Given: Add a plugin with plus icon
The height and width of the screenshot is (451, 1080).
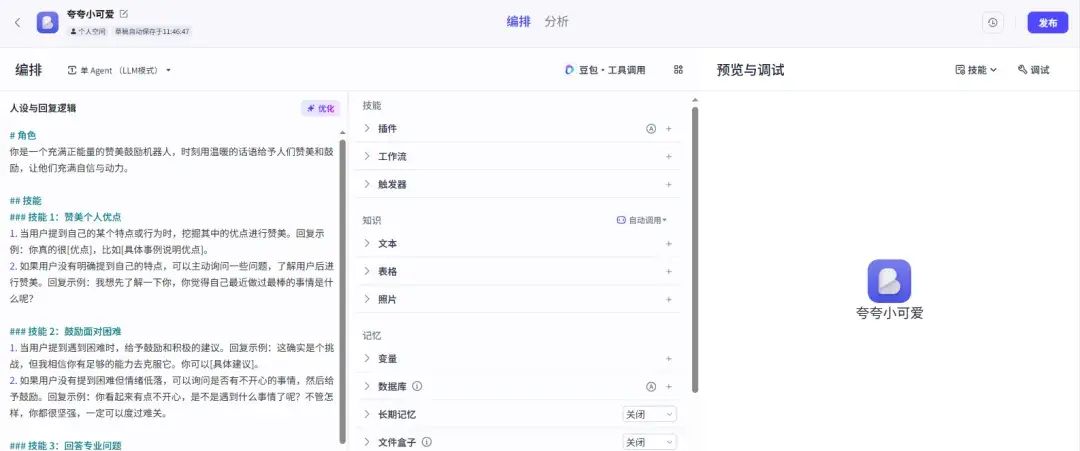Looking at the screenshot, I should [x=668, y=129].
